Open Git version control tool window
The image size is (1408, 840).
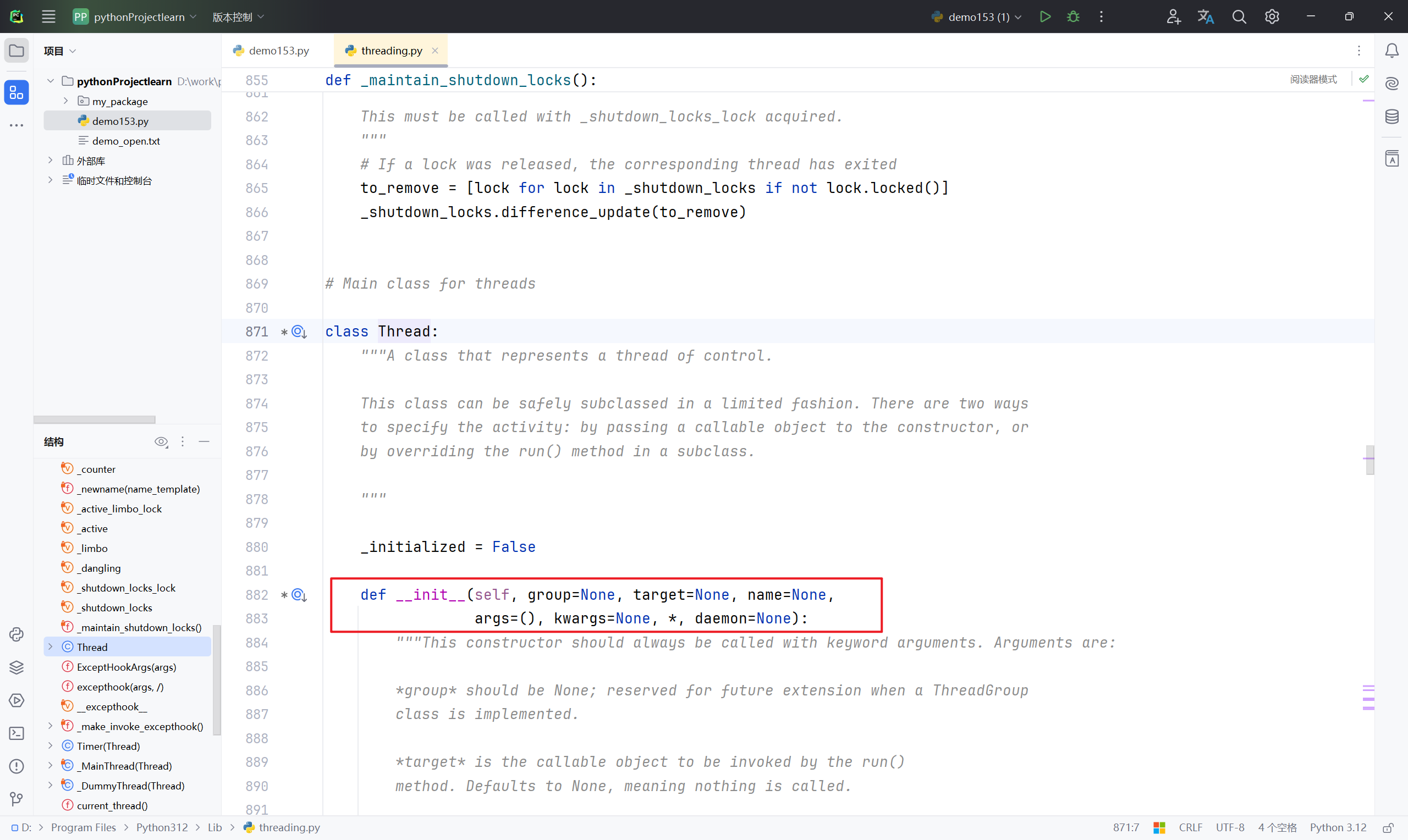click(16, 799)
